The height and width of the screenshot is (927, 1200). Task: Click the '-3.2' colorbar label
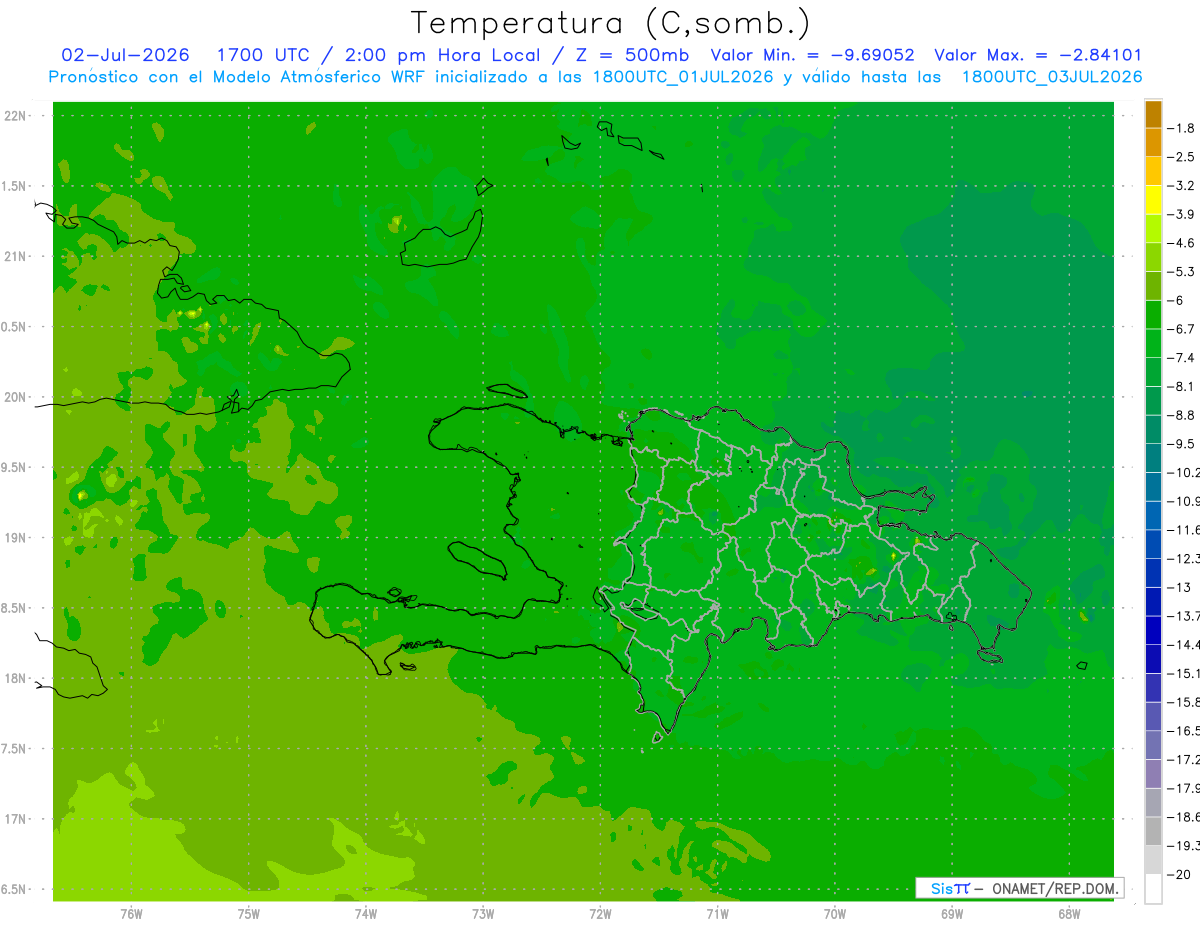click(x=1181, y=186)
